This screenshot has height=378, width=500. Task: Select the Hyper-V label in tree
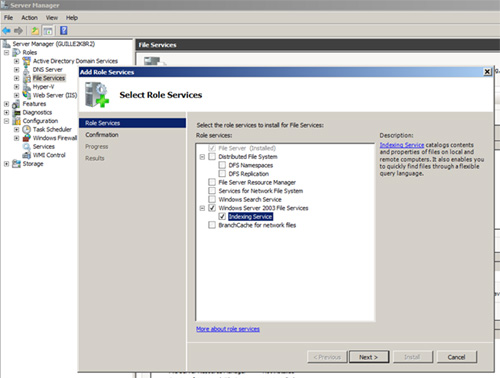43,87
